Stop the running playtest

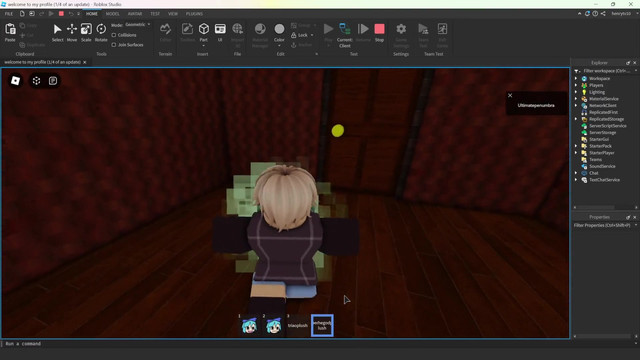379,33
